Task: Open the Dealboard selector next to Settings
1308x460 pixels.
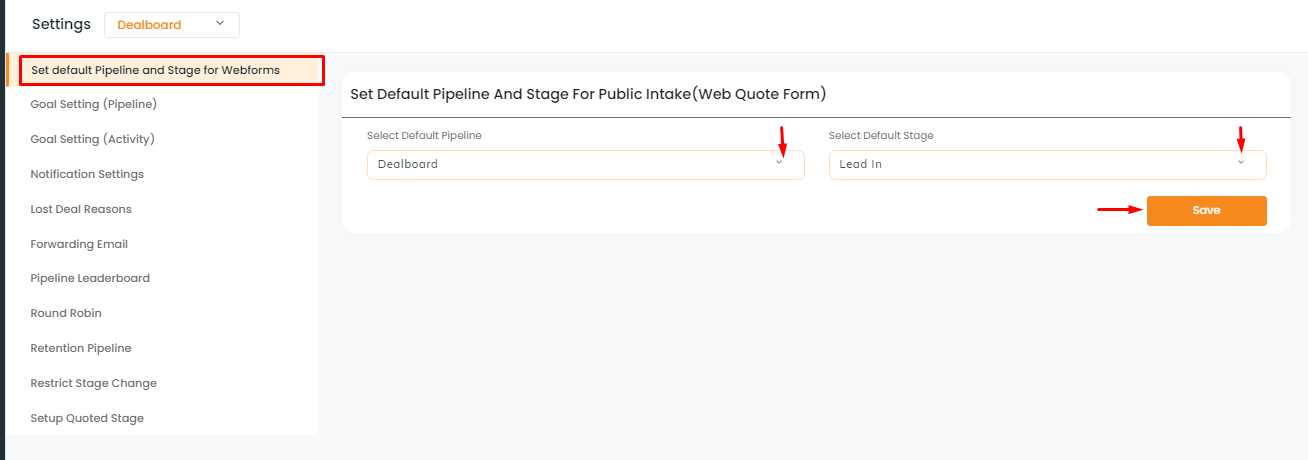Action: click(172, 25)
